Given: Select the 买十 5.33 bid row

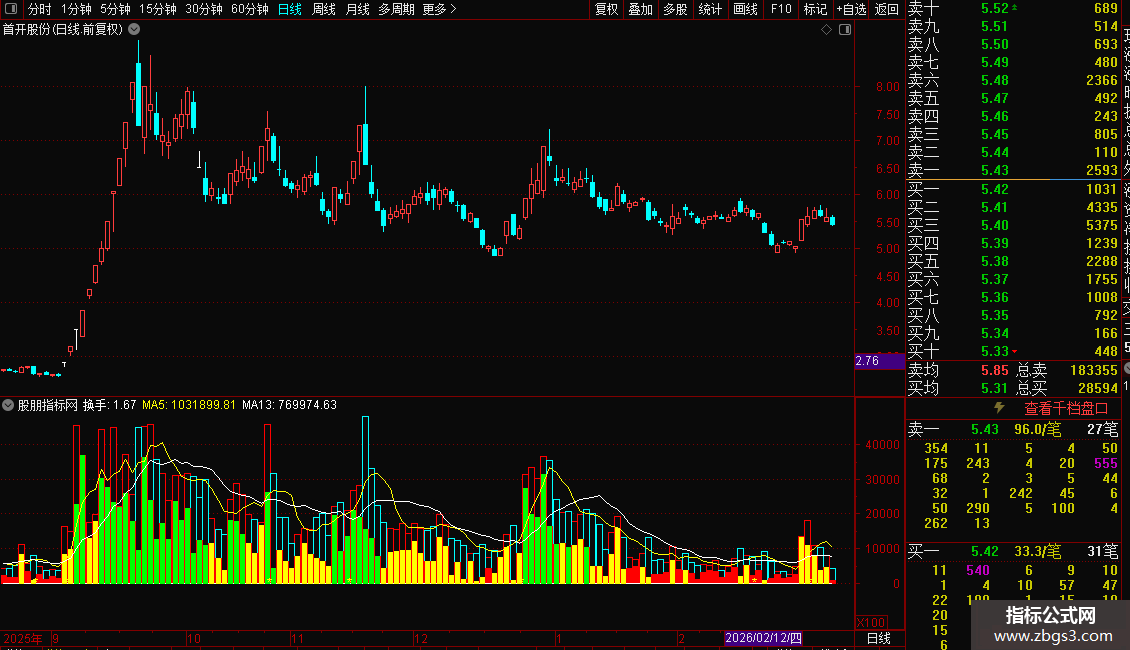Looking at the screenshot, I should (1013, 352).
